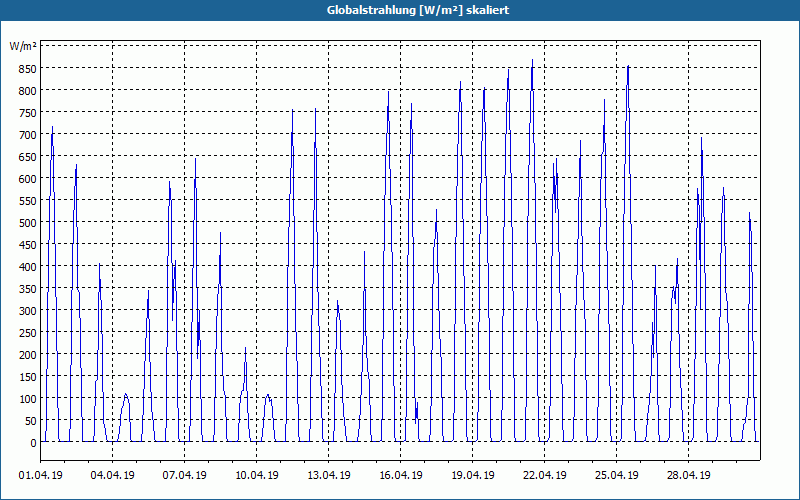The image size is (800, 500).
Task: Select the 350 tick label on the y-axis
Action: tap(28, 289)
